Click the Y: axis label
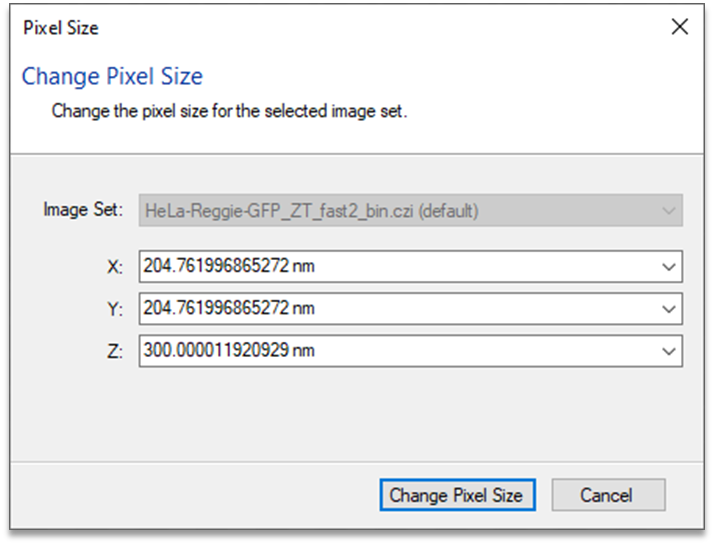This screenshot has height=545, width=714. [x=115, y=309]
